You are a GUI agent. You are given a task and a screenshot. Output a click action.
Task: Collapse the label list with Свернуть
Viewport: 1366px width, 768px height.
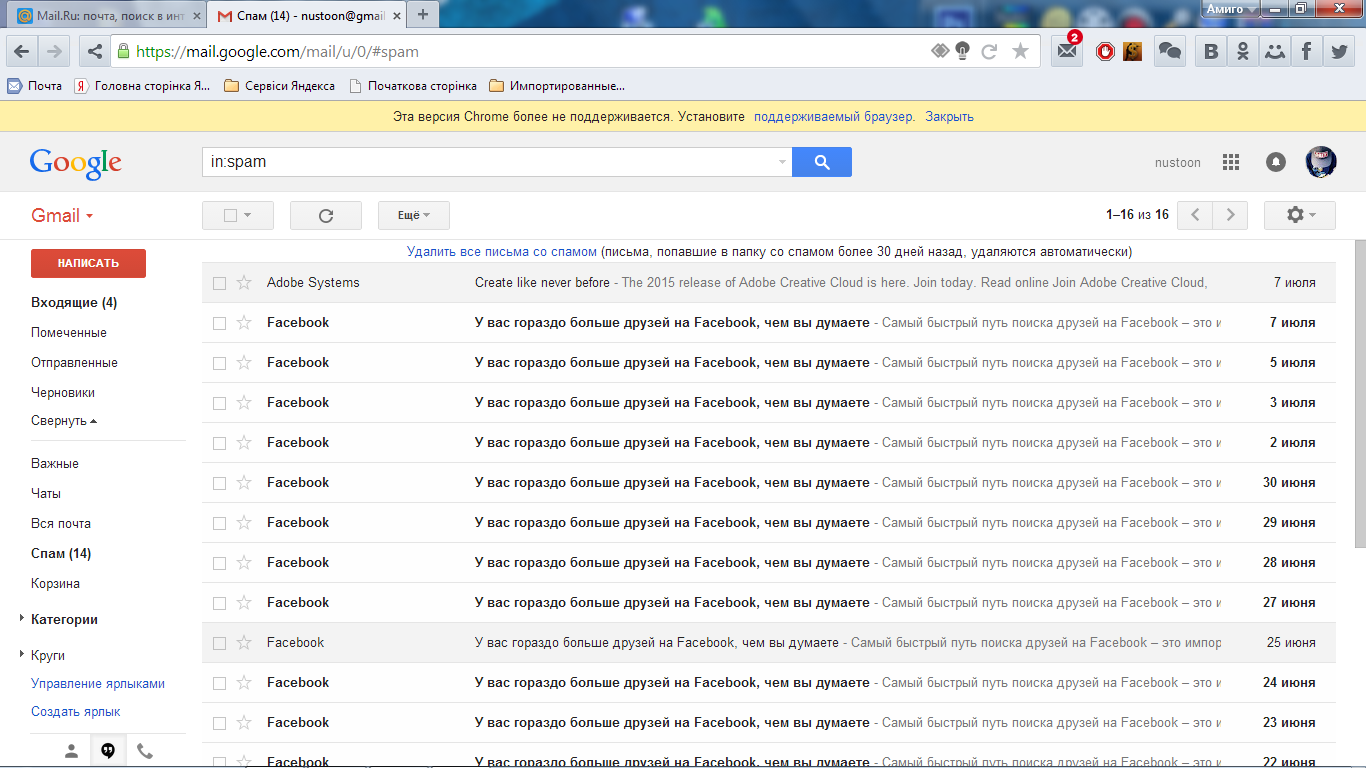tap(64, 421)
